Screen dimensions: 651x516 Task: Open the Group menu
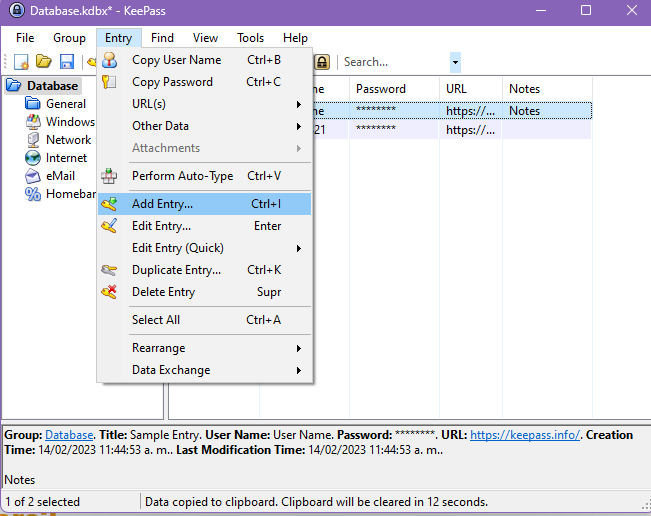(x=69, y=38)
